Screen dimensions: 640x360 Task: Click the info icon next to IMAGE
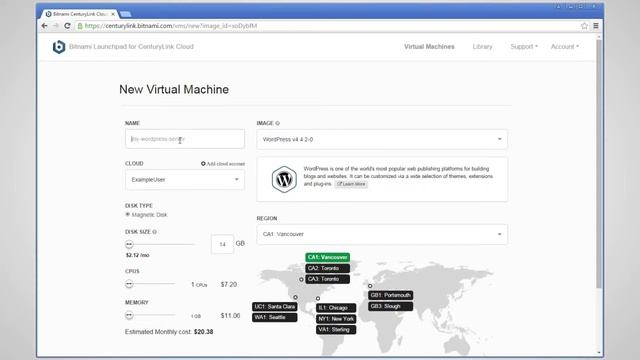[x=278, y=123]
